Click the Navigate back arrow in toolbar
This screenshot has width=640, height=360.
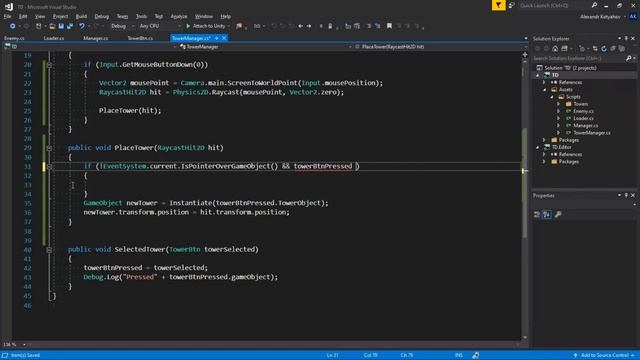click(300, 26)
